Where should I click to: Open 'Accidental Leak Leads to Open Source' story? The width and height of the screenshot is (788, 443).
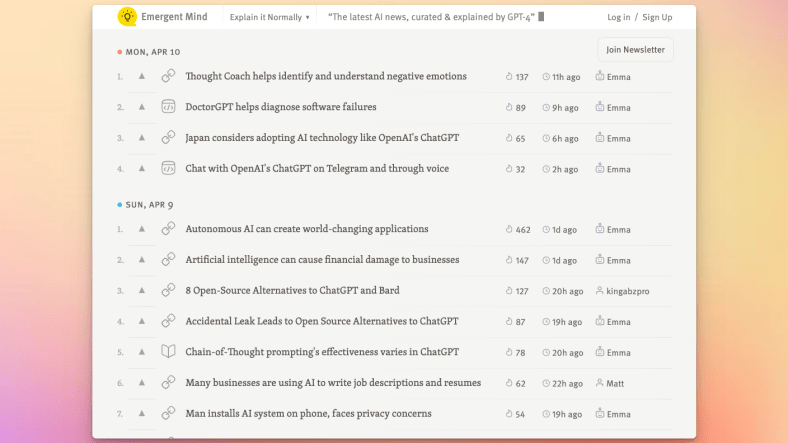pos(322,322)
